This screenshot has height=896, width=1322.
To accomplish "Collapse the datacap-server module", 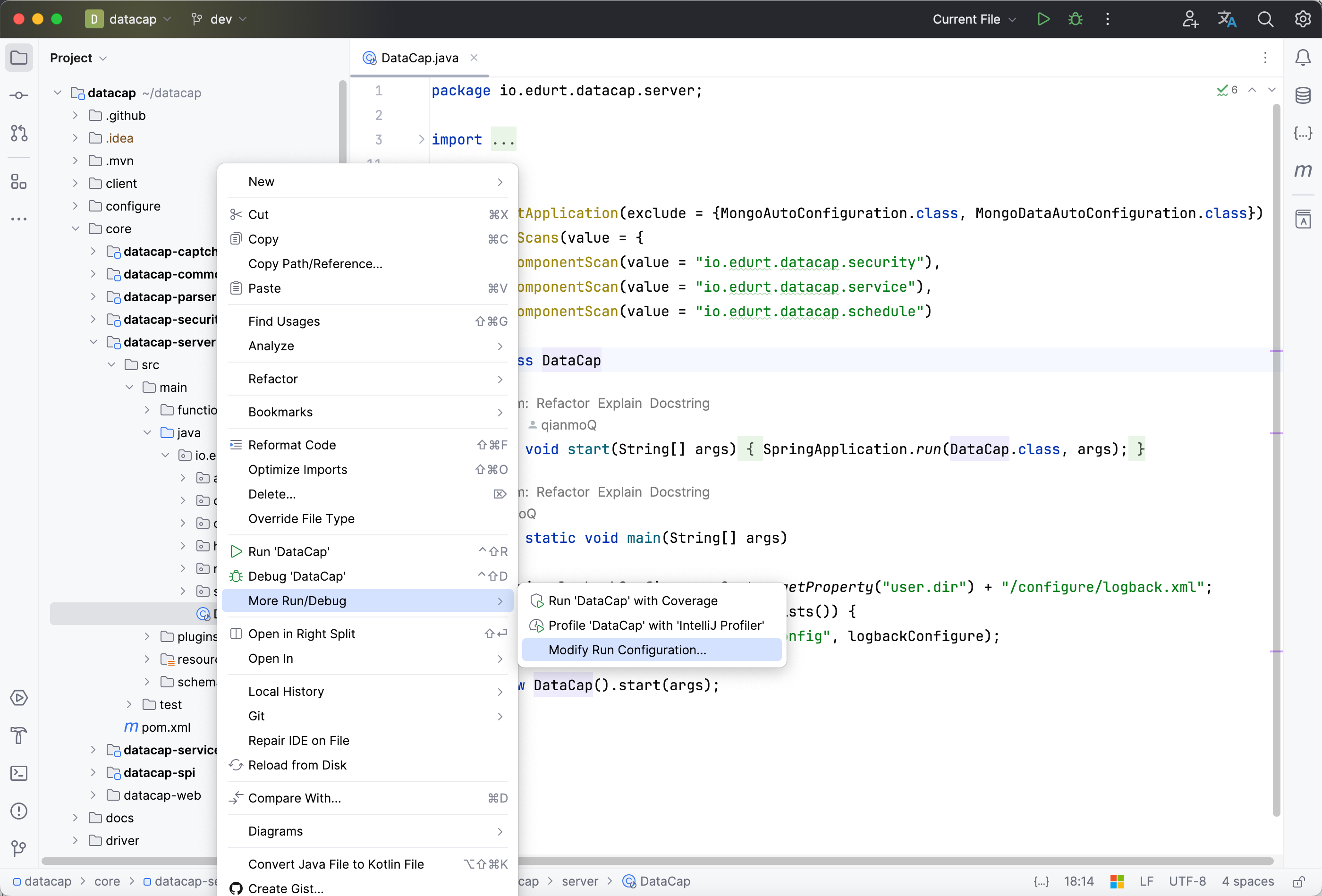I will click(x=93, y=342).
